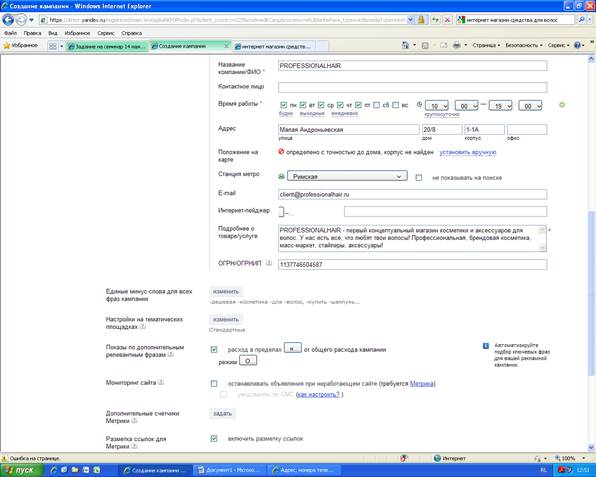Click the E-mail input field
The width and height of the screenshot is (596, 477).
[x=412, y=194]
